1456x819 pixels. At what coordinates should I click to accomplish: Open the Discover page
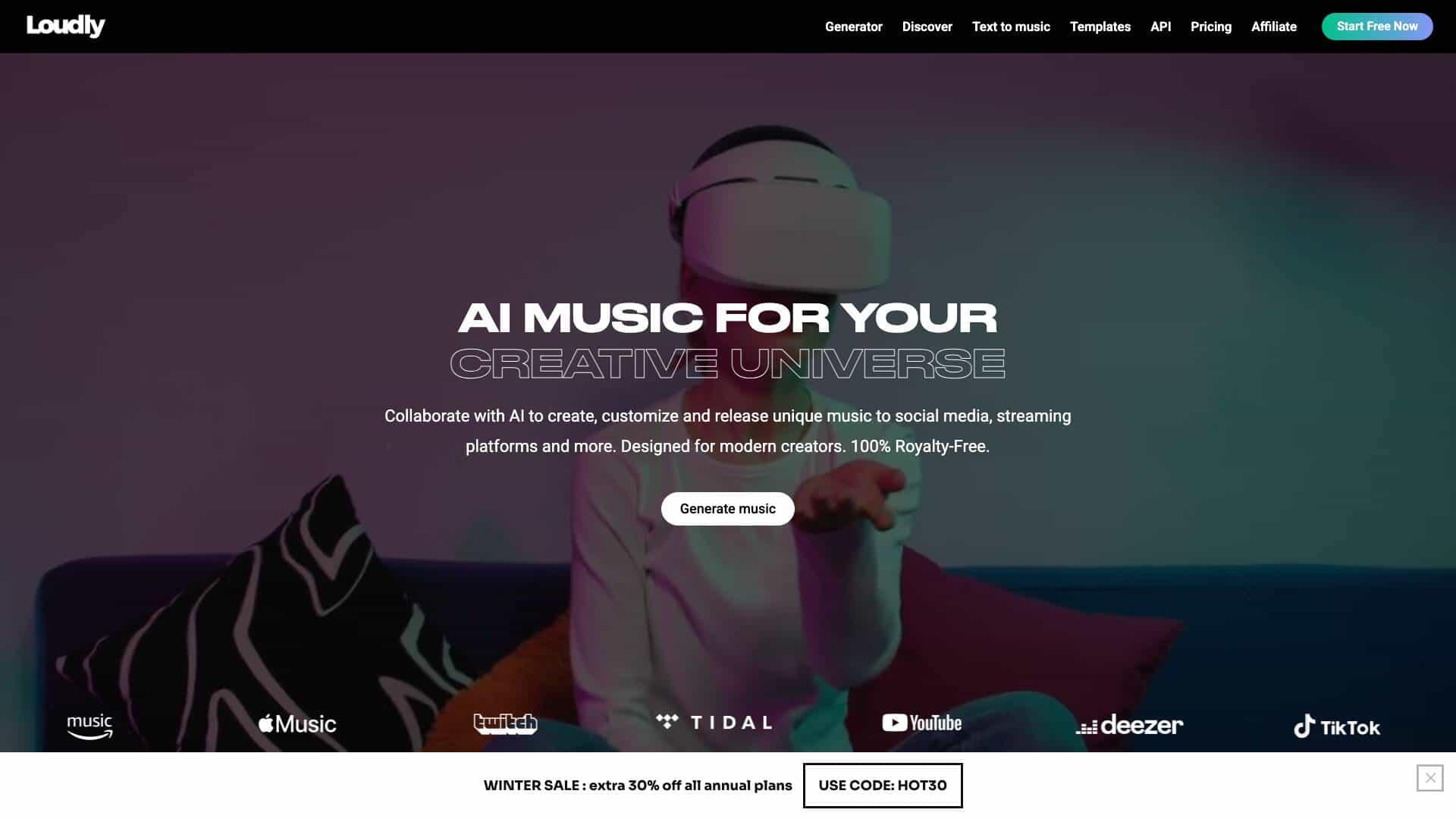tap(927, 27)
